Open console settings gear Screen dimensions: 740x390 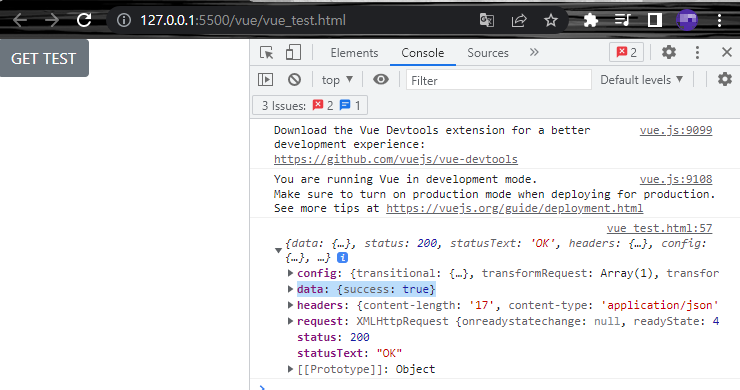725,79
